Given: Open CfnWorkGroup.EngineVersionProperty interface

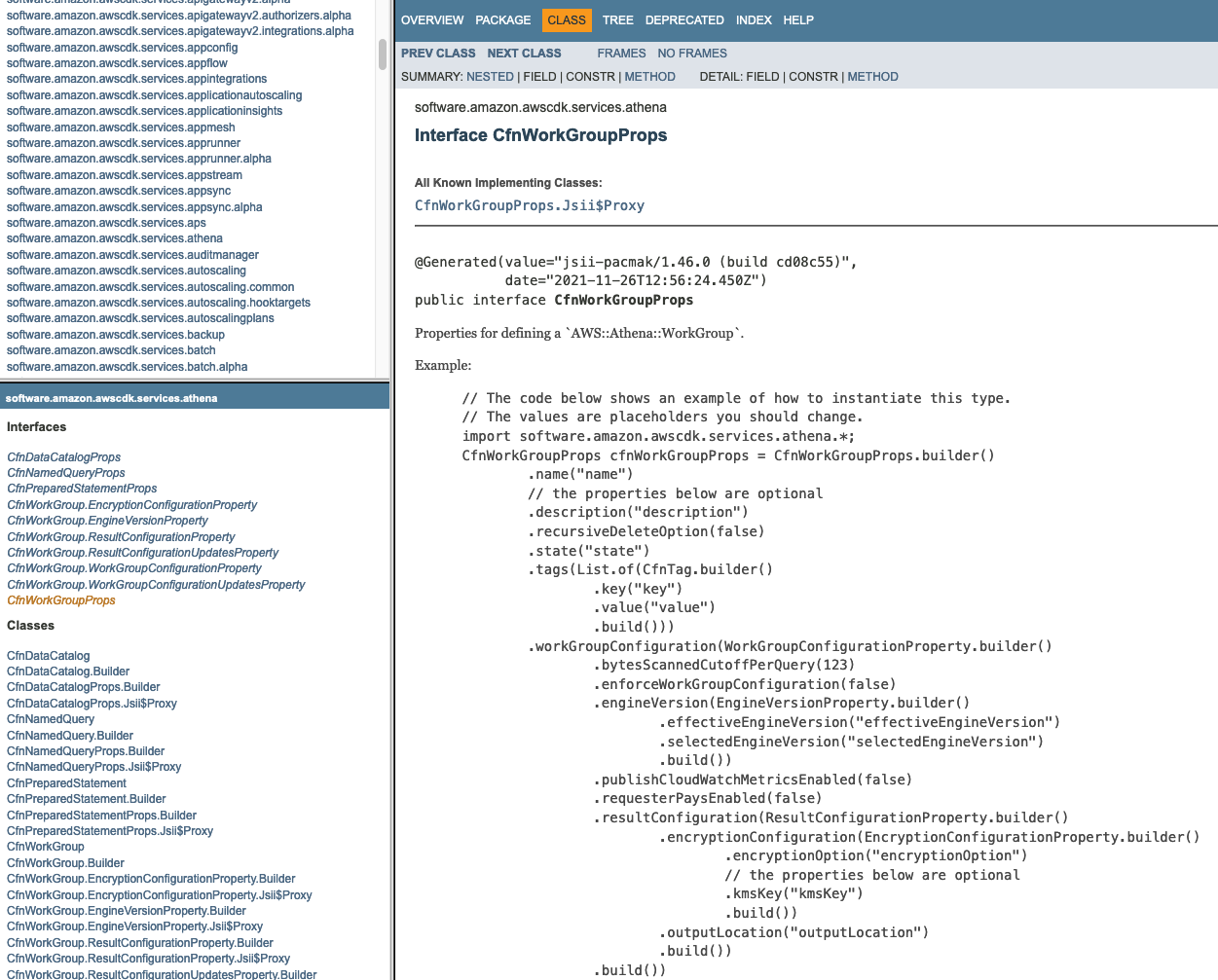Looking at the screenshot, I should click(x=107, y=521).
